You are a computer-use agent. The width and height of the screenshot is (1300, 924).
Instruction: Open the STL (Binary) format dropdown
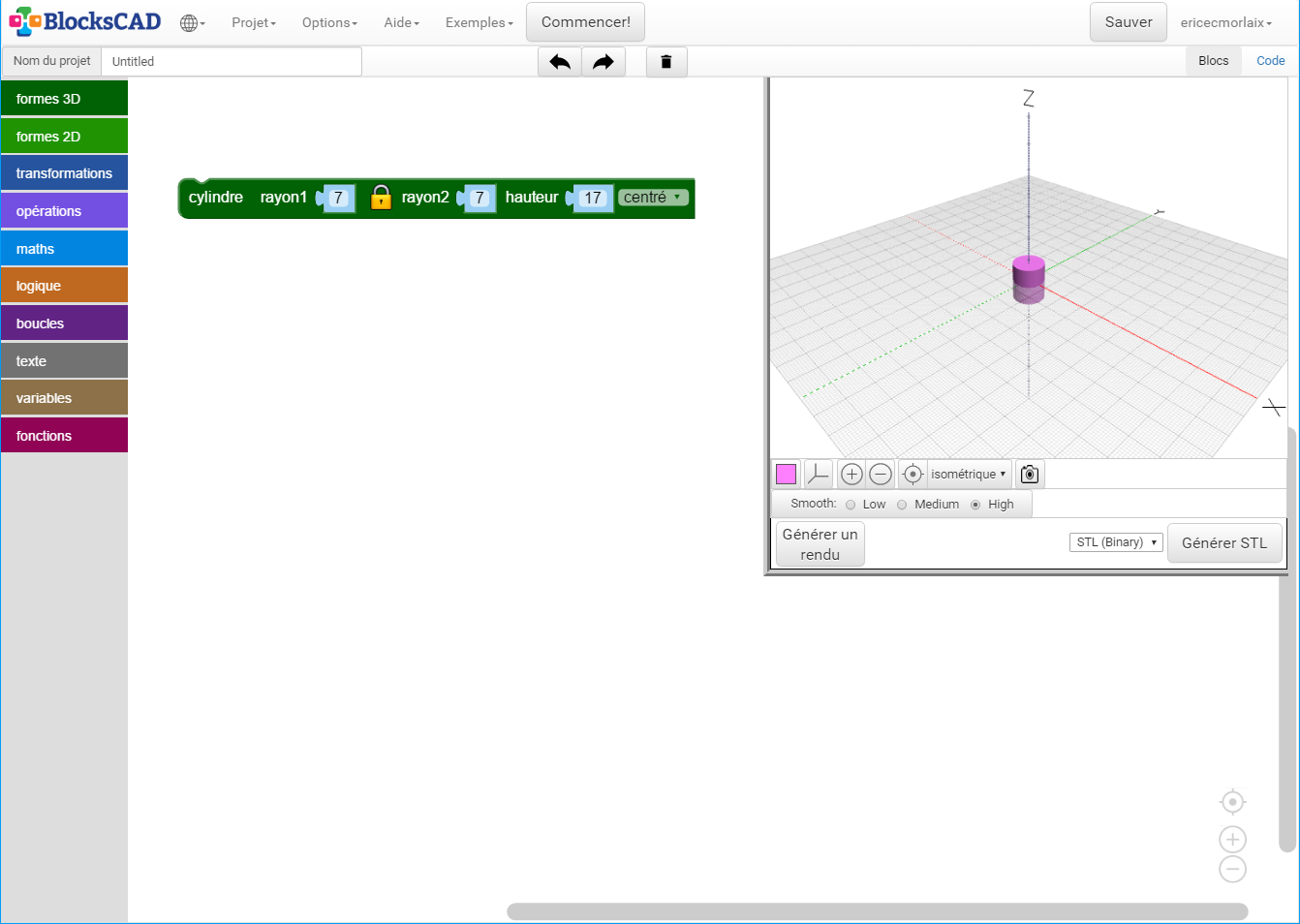(x=1116, y=542)
